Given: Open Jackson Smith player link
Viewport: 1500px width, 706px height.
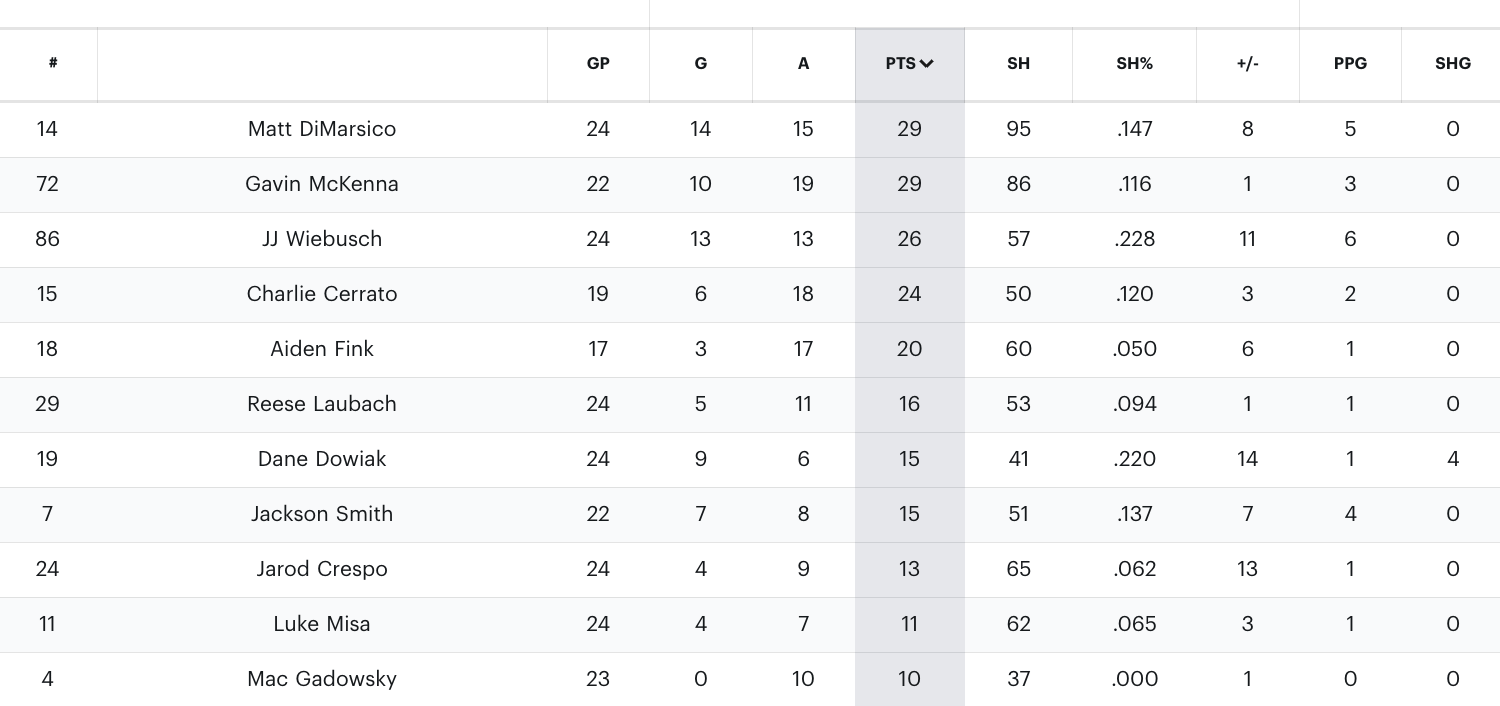Looking at the screenshot, I should (322, 514).
